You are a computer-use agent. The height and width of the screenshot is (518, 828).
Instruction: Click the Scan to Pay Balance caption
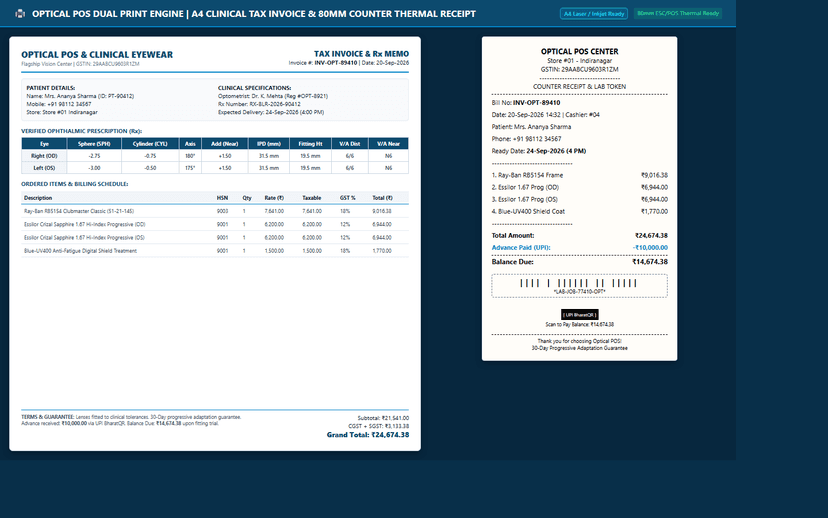(x=579, y=325)
